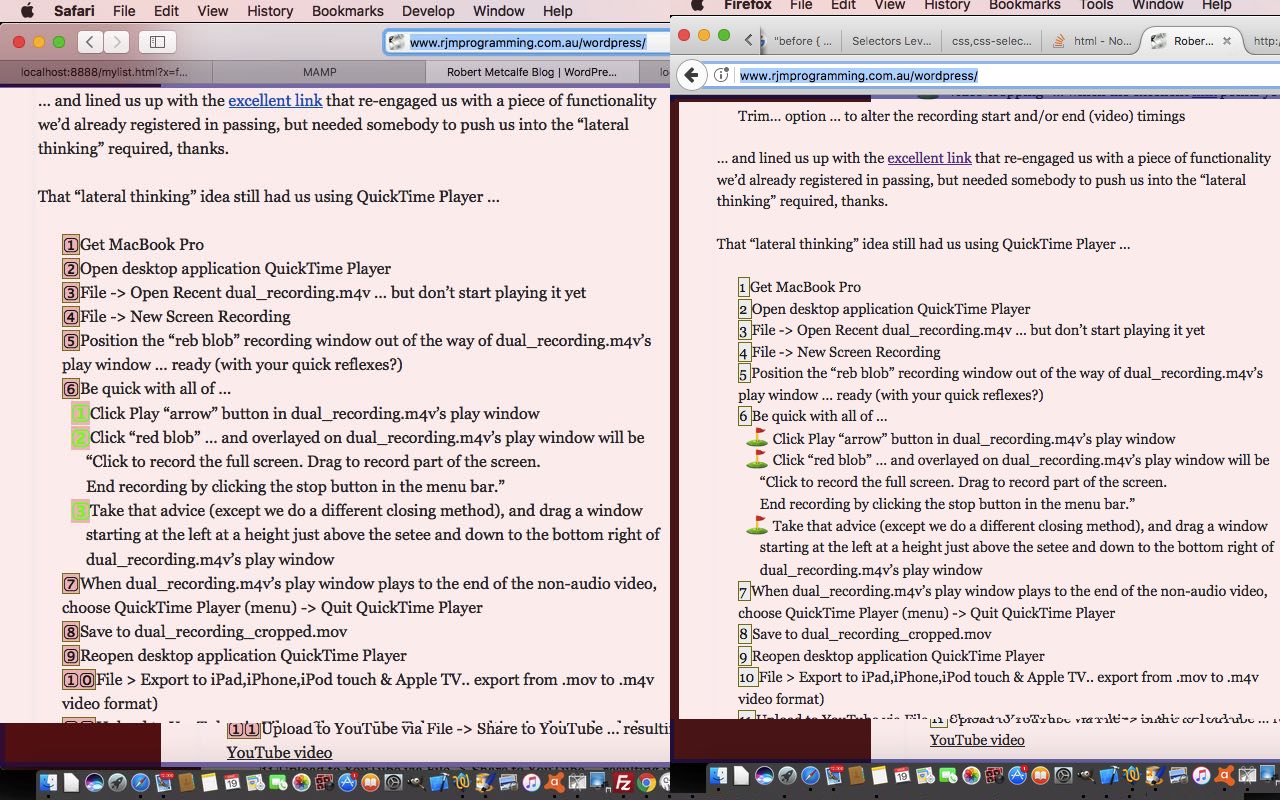Click "Open desktop application QuickTime Player" in Firefox
Screen dimensions: 1280x800
(891, 309)
